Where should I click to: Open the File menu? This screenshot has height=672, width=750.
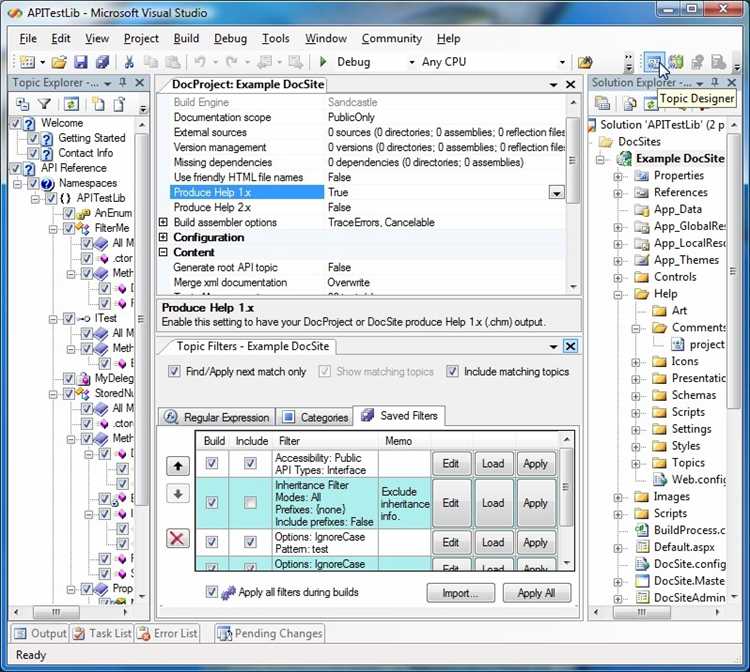pyautogui.click(x=28, y=38)
